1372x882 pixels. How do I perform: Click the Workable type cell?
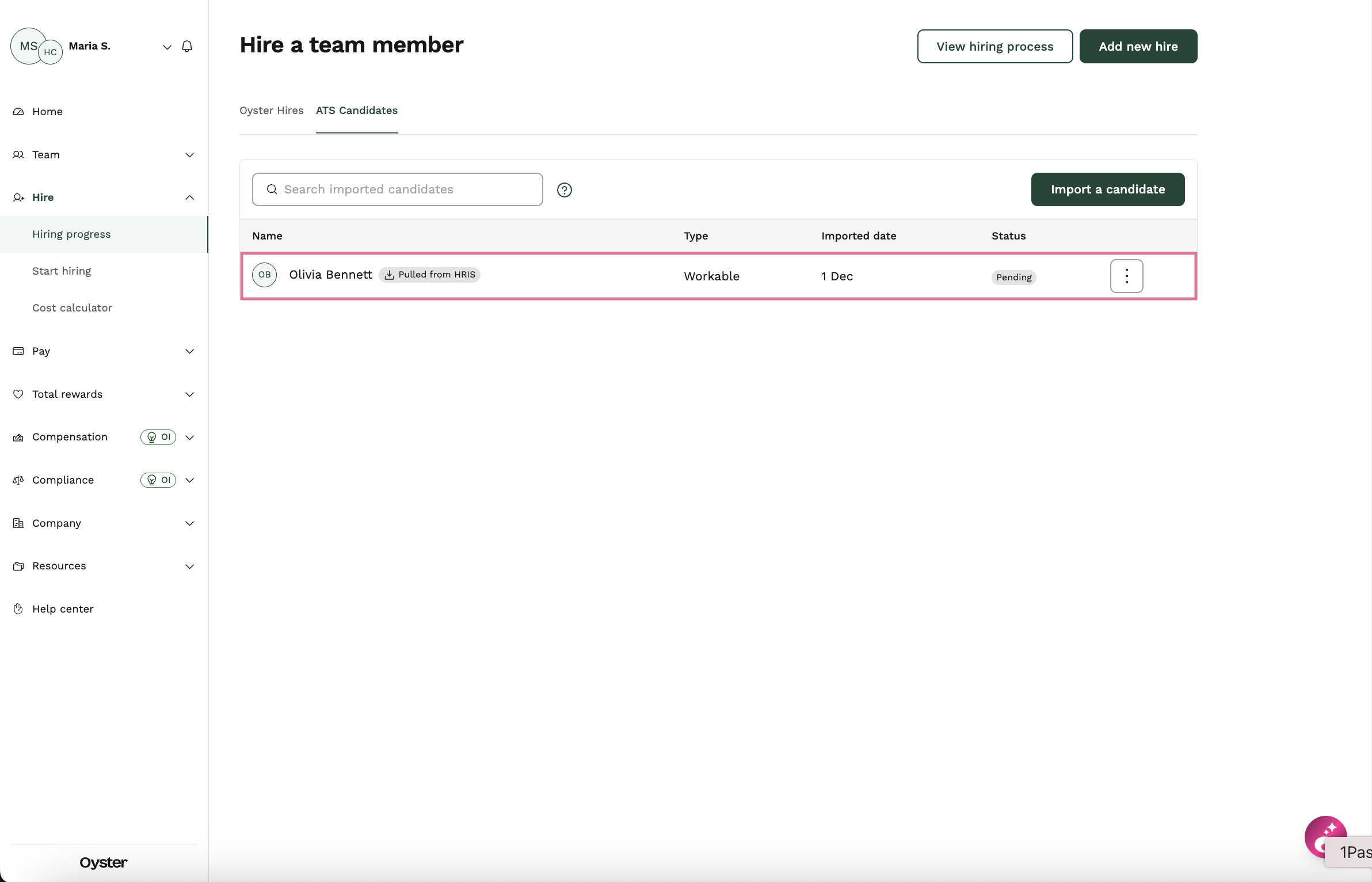(x=711, y=276)
